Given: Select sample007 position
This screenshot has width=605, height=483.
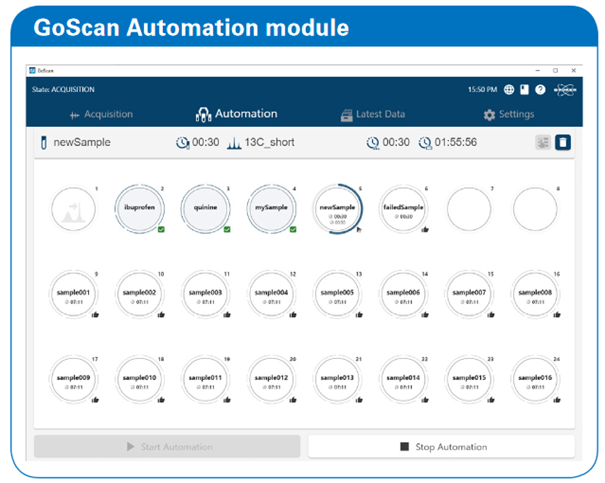Looking at the screenshot, I should tap(469, 294).
